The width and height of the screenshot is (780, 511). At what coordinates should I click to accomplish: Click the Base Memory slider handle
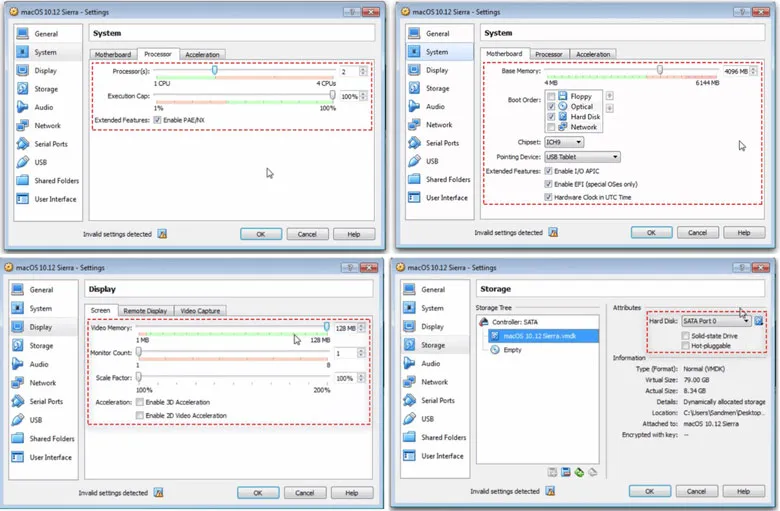pyautogui.click(x=660, y=70)
